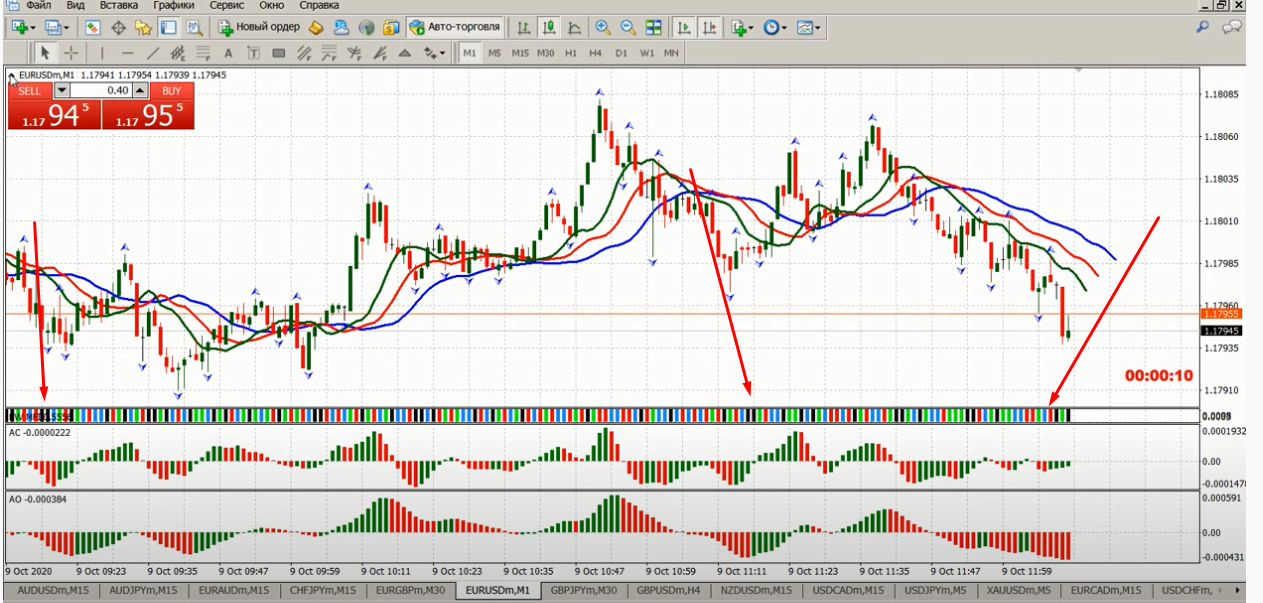Switch to the NZDUSDm,M15 chart tab
1263x603 pixels.
click(x=757, y=591)
